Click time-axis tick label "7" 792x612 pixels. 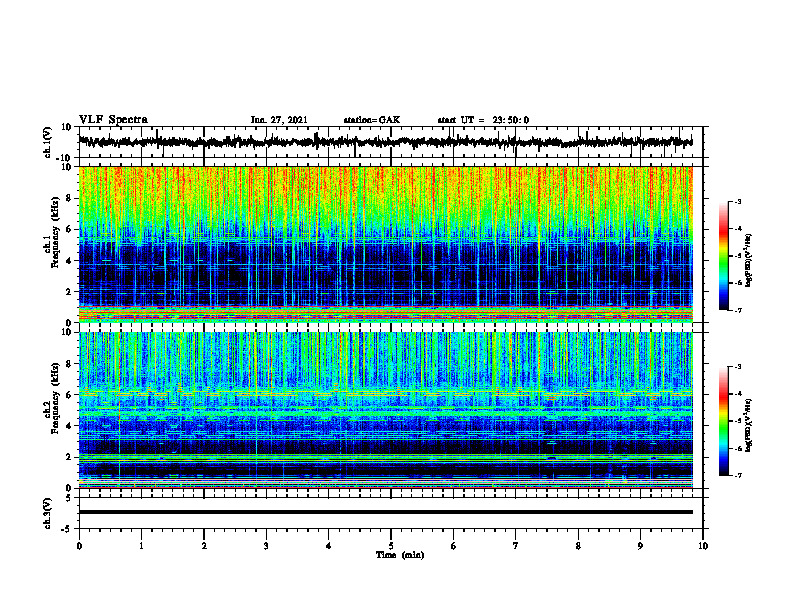tap(516, 546)
